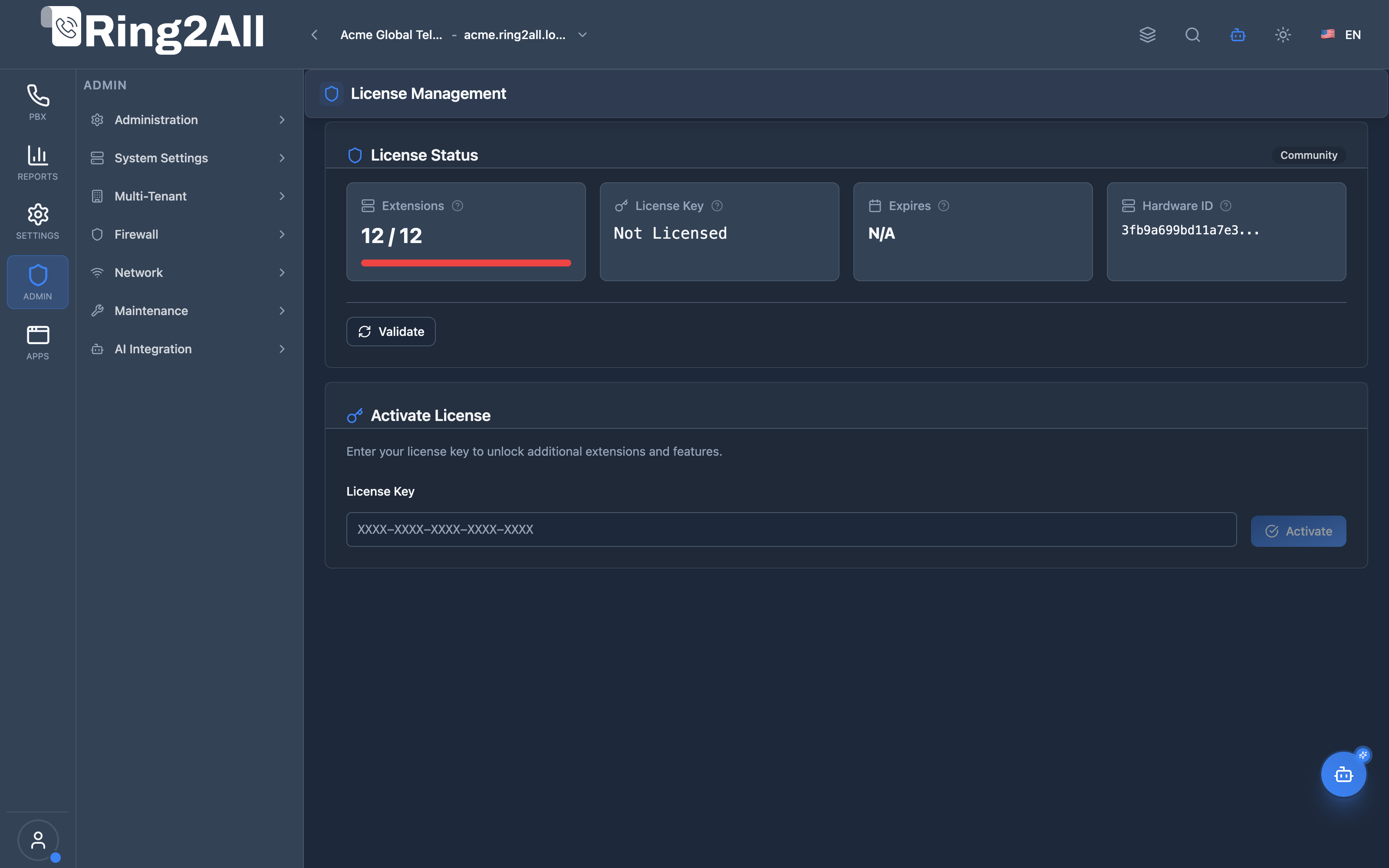Change language via the EN selector
The height and width of the screenshot is (868, 1389).
tap(1341, 34)
